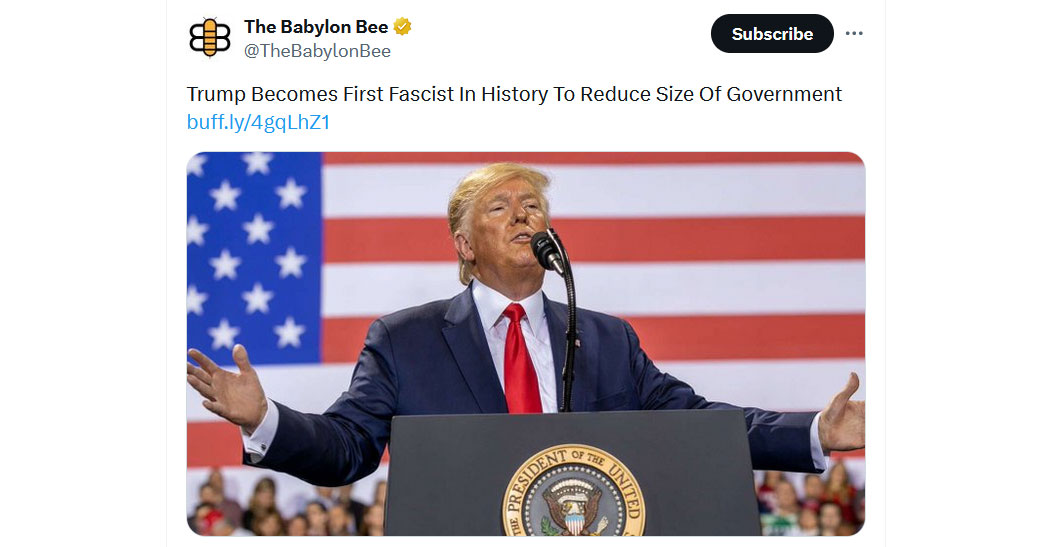Image resolution: width=1050 pixels, height=547 pixels.
Task: Click the outstretched hand at photo's right edge
Action: click(x=842, y=415)
